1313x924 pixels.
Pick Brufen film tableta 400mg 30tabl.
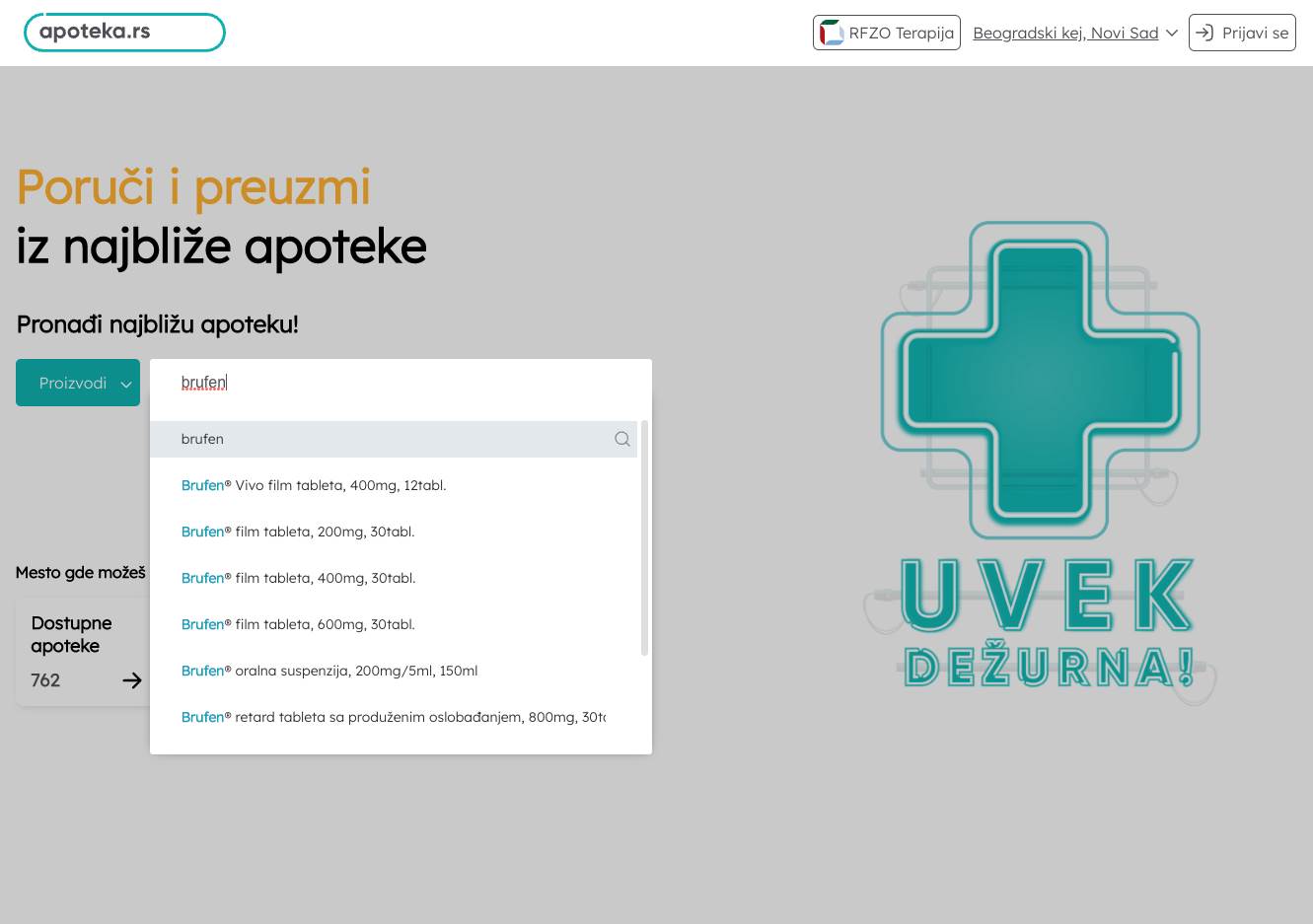(298, 578)
